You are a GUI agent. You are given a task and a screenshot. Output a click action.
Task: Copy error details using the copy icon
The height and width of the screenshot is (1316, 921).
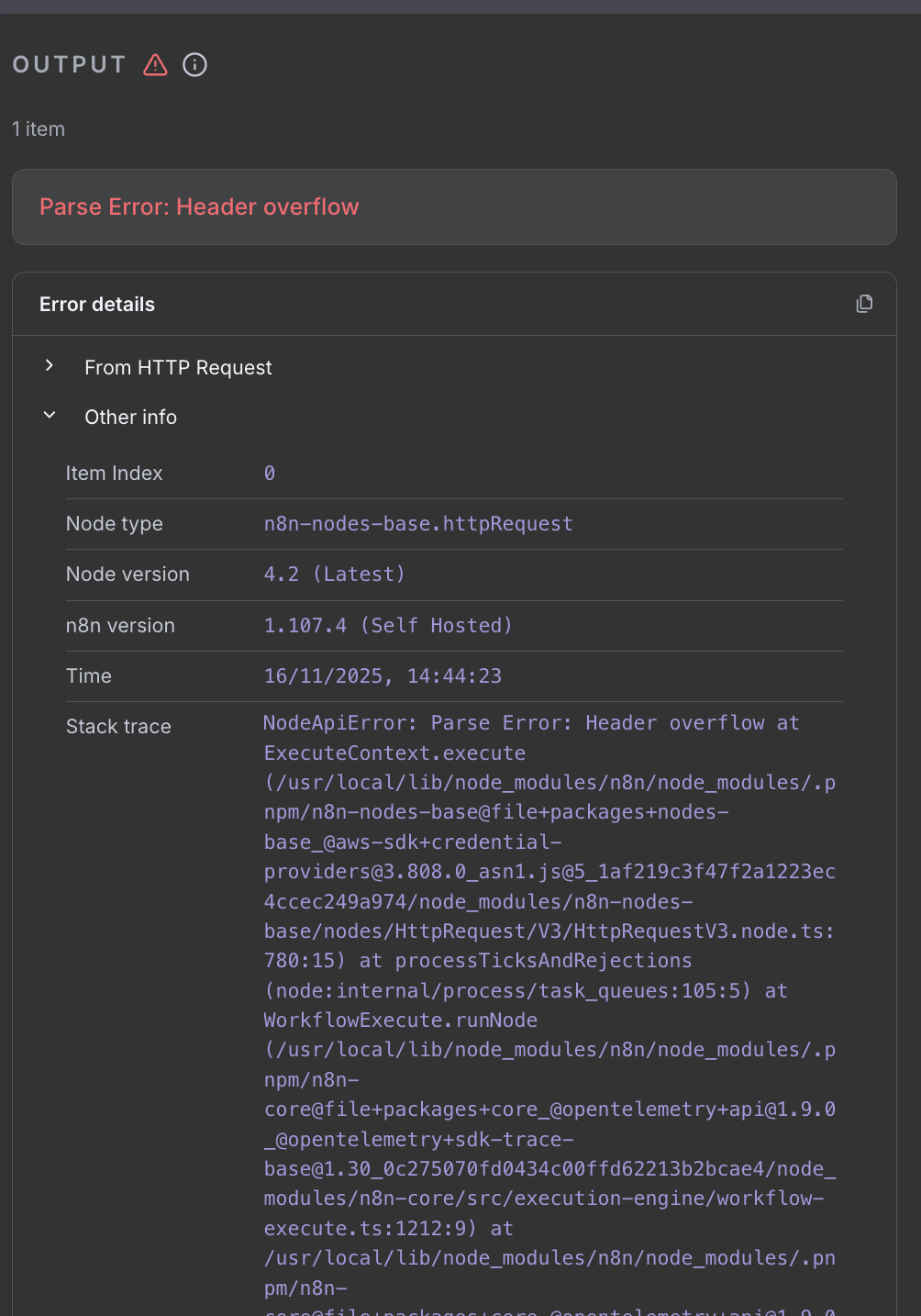[864, 304]
